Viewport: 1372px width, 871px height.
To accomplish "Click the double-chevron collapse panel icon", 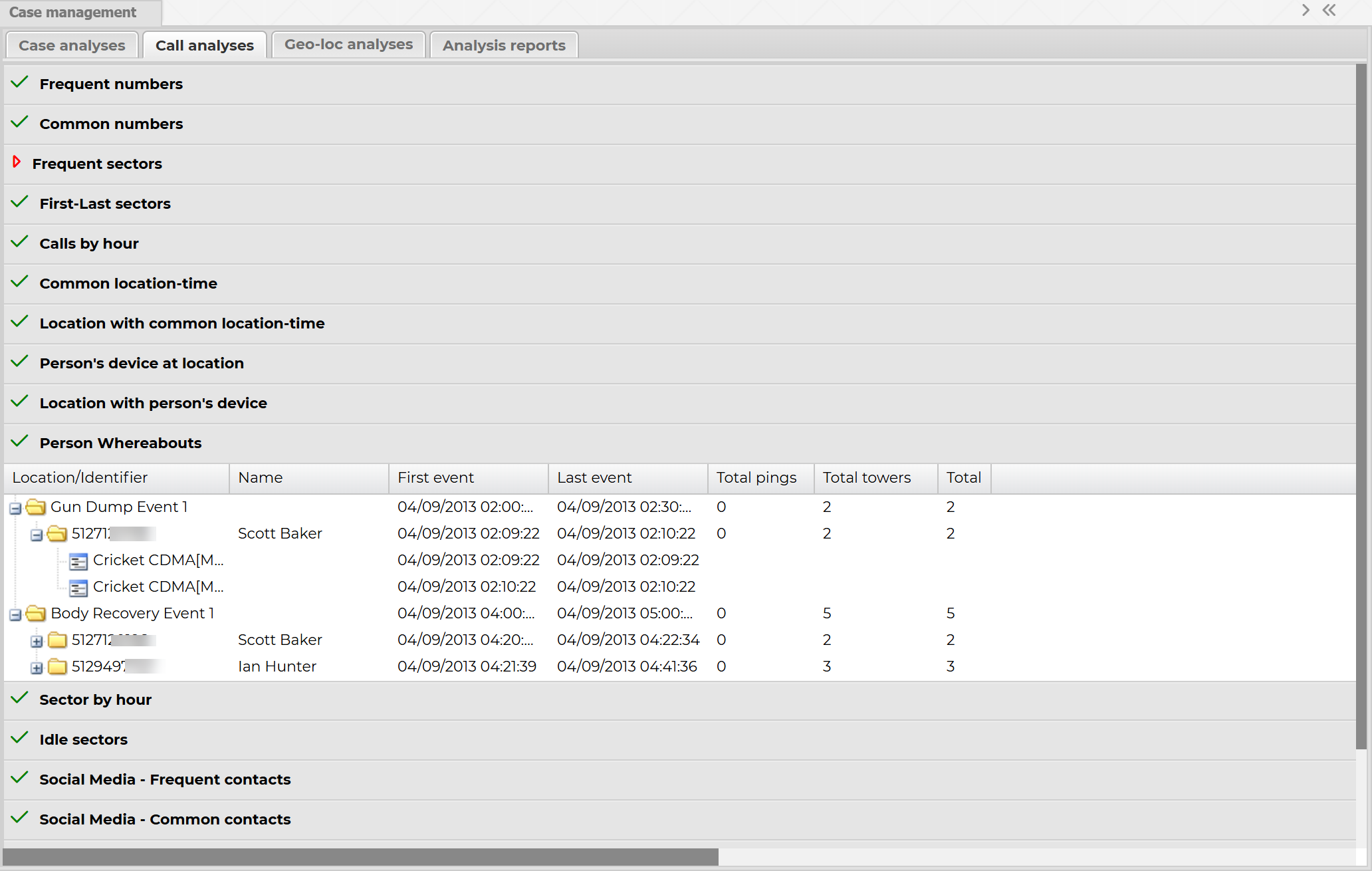I will point(1329,11).
